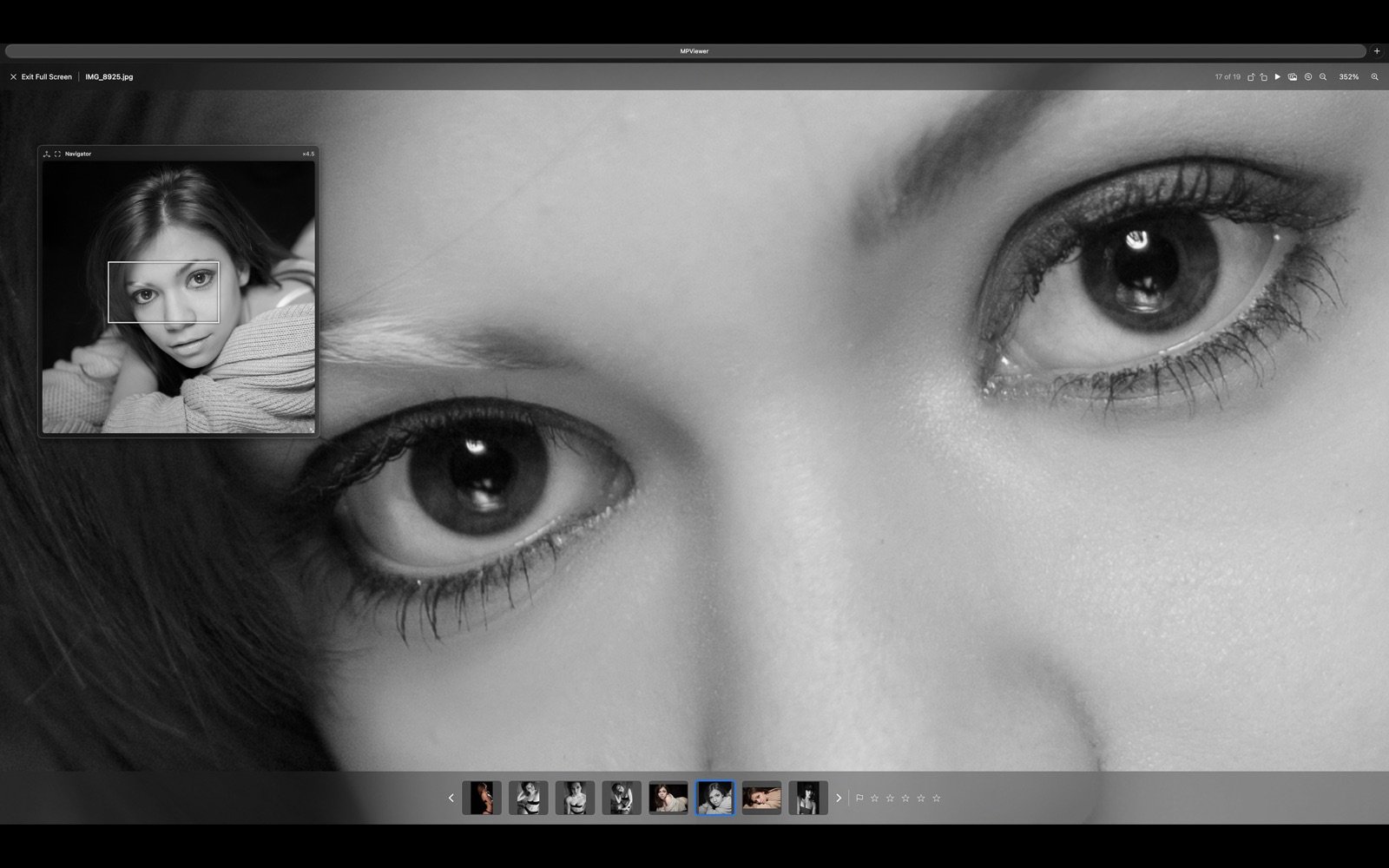Viewport: 1389px width, 868px height.
Task: Click the circular actual-size zoom icon
Action: click(x=1308, y=77)
